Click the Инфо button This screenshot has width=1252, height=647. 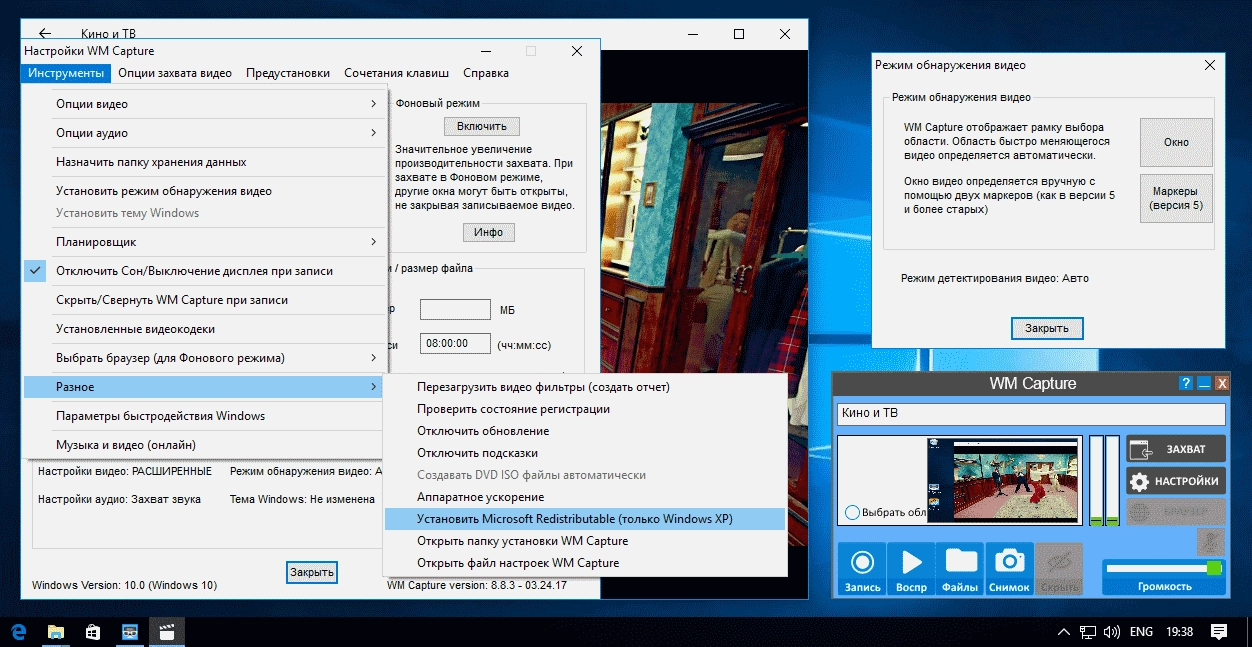click(x=489, y=232)
